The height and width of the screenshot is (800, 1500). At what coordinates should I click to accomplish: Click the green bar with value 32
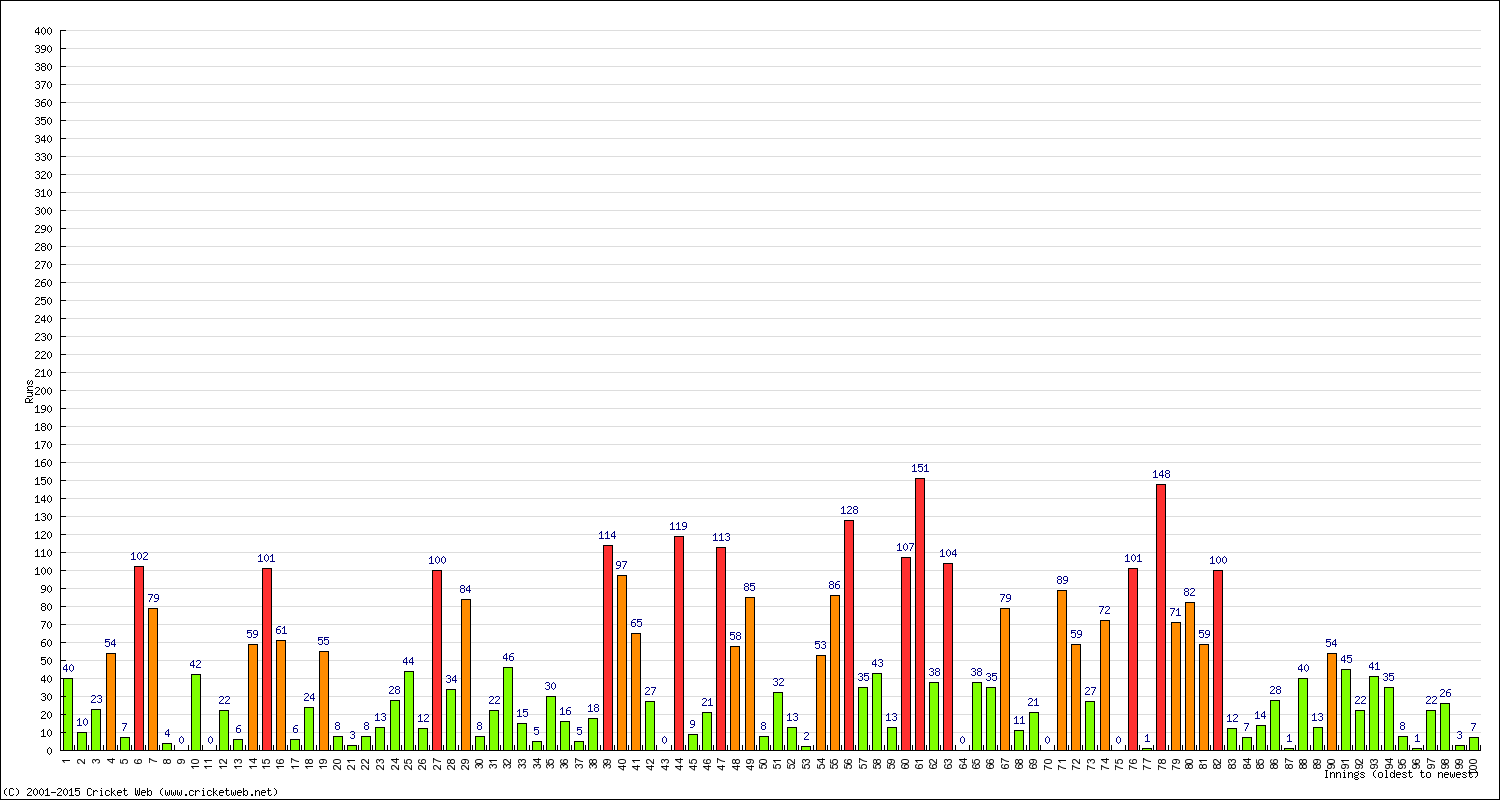point(778,721)
